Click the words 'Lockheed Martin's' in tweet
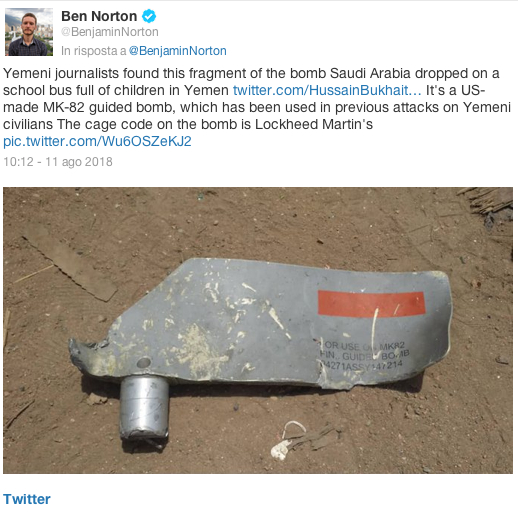The height and width of the screenshot is (515, 518). [314, 124]
